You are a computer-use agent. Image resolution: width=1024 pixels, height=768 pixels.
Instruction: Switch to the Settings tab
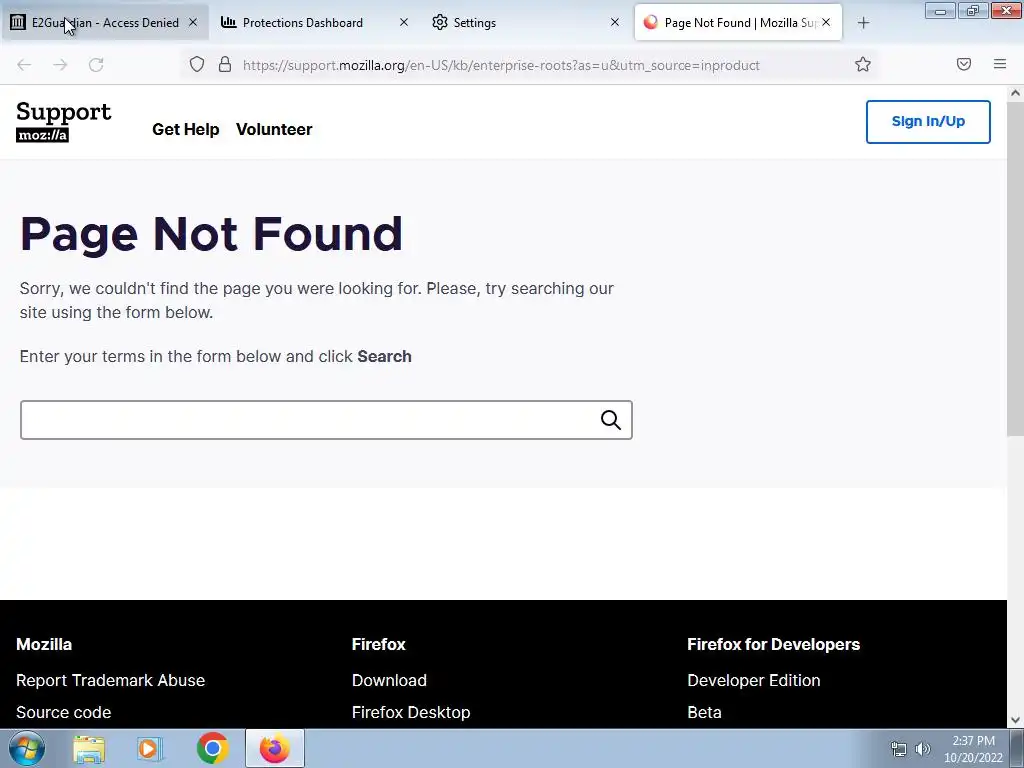coord(526,22)
